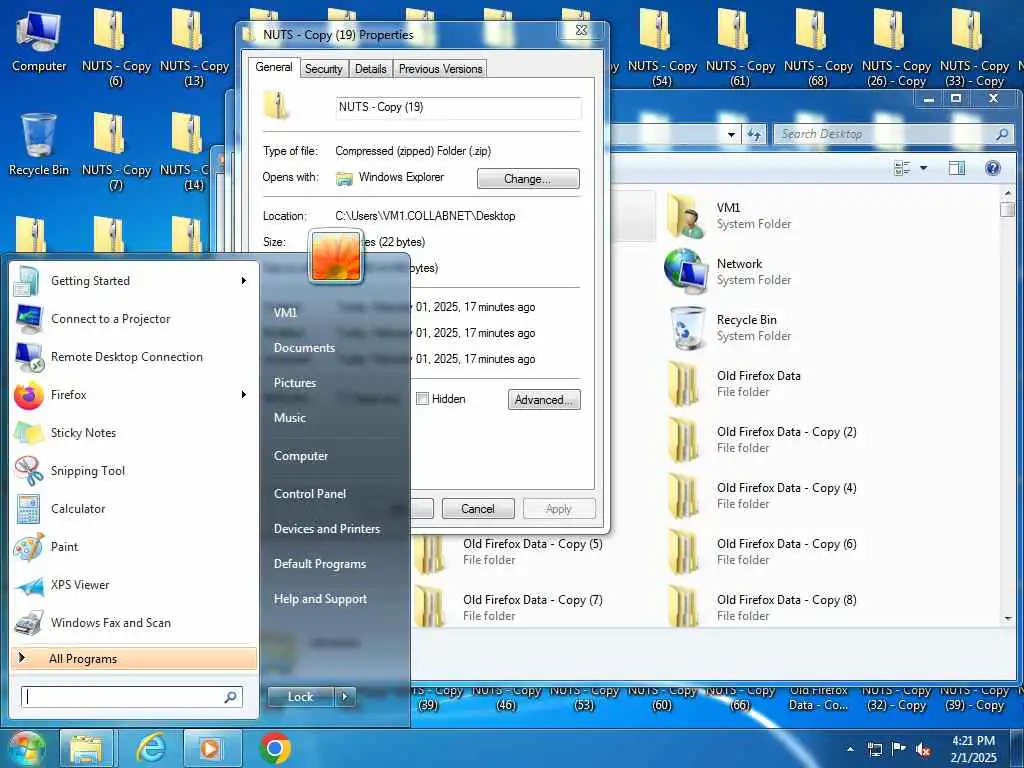The width and height of the screenshot is (1024, 768).
Task: Select NUTS - Copy (6) desktop icon
Action: (116, 47)
